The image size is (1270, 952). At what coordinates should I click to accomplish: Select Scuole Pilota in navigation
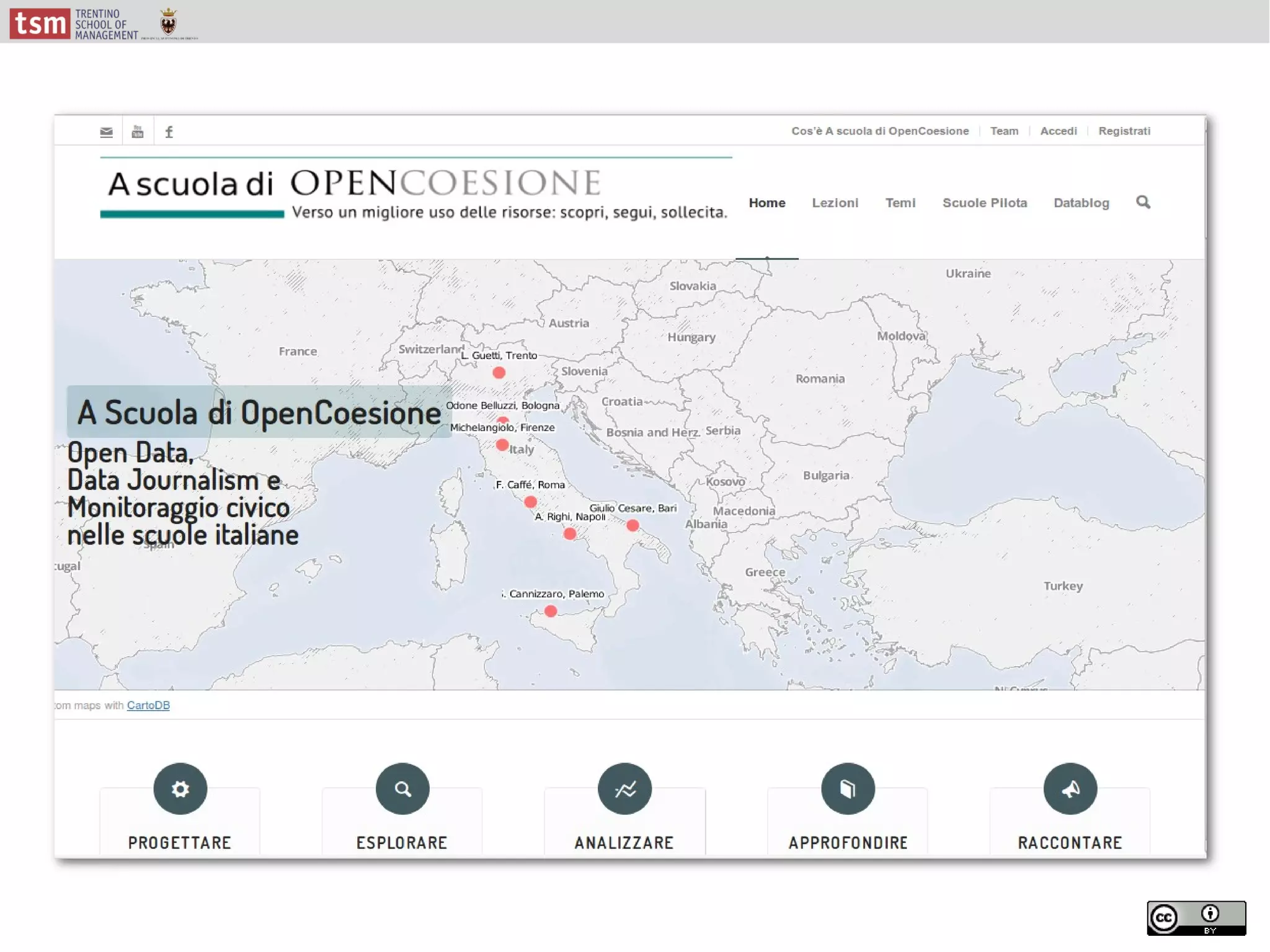tap(984, 203)
